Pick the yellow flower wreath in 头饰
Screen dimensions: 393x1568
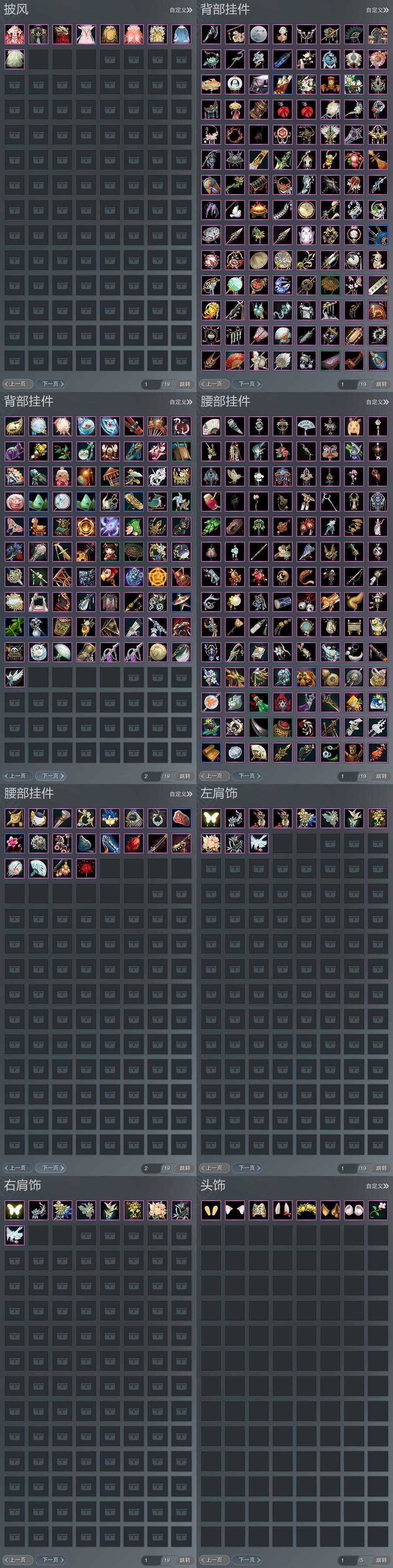306,1210
